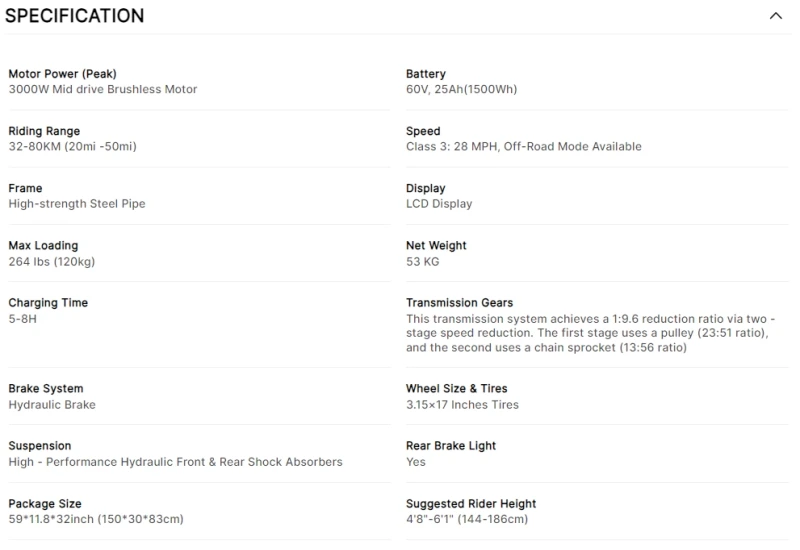Screen dimensions: 800x550
Task: Click the Transmission Gears description paragraph
Action: (590, 333)
